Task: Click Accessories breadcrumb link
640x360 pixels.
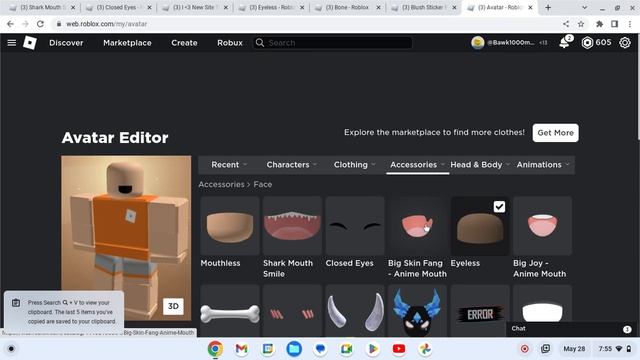Action: [221, 184]
